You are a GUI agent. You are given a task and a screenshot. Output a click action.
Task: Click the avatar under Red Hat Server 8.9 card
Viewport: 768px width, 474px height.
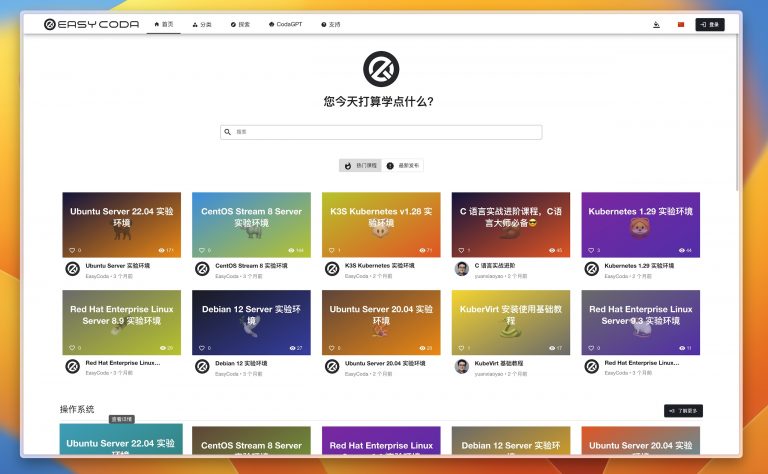click(x=72, y=366)
